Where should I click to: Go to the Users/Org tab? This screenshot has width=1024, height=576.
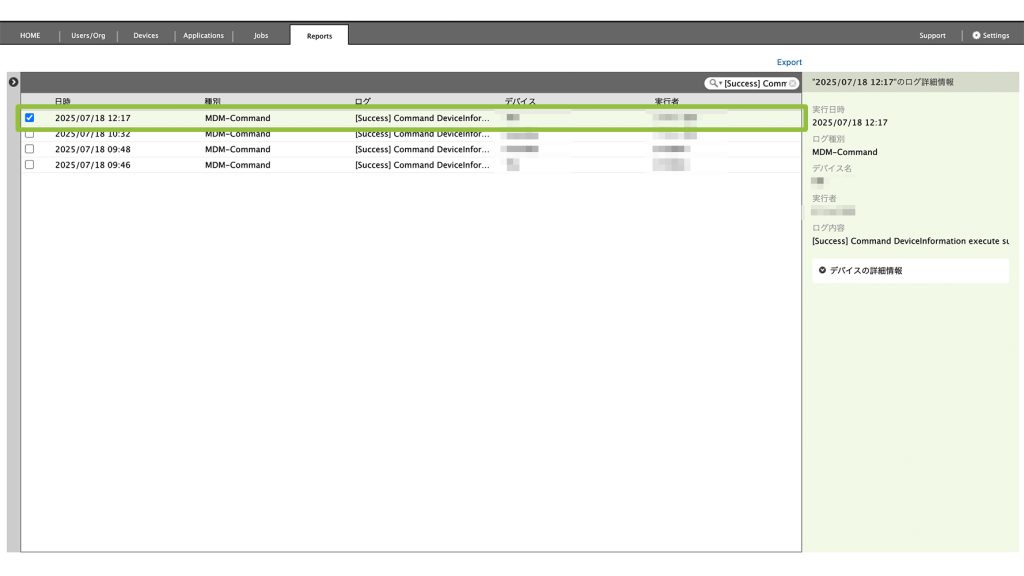tap(88, 35)
